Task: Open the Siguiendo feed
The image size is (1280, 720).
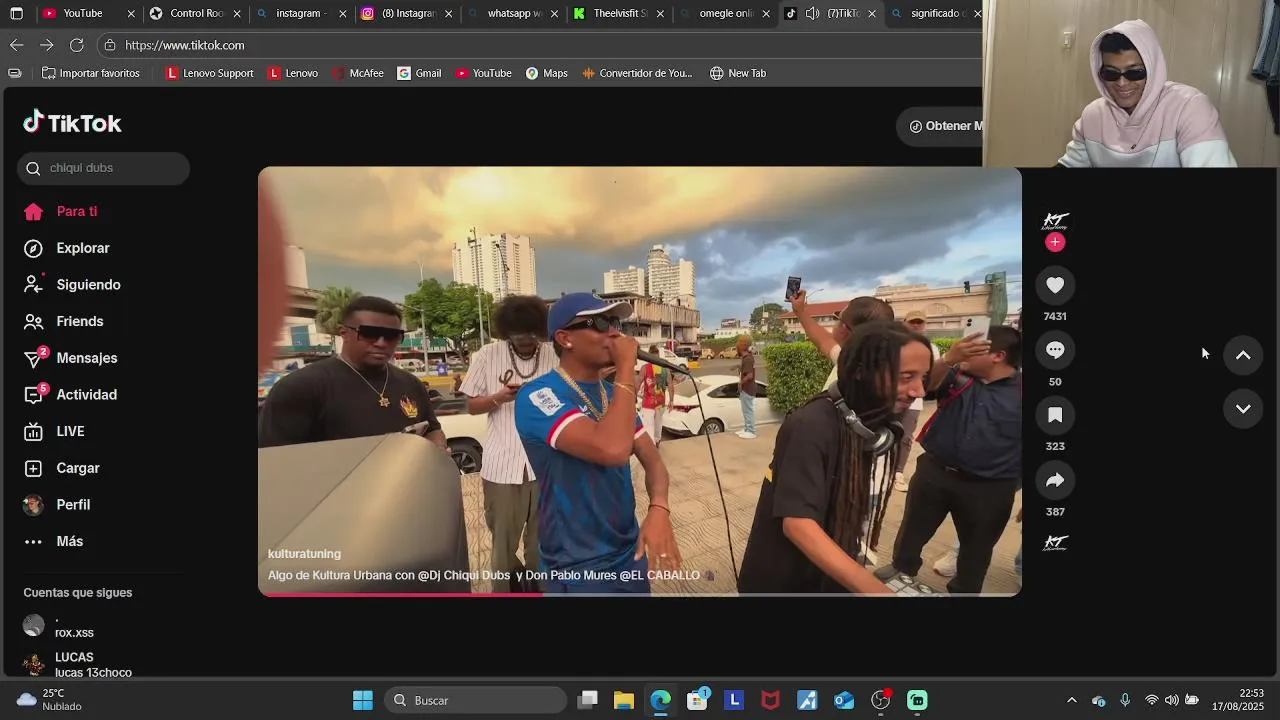Action: click(x=72, y=285)
